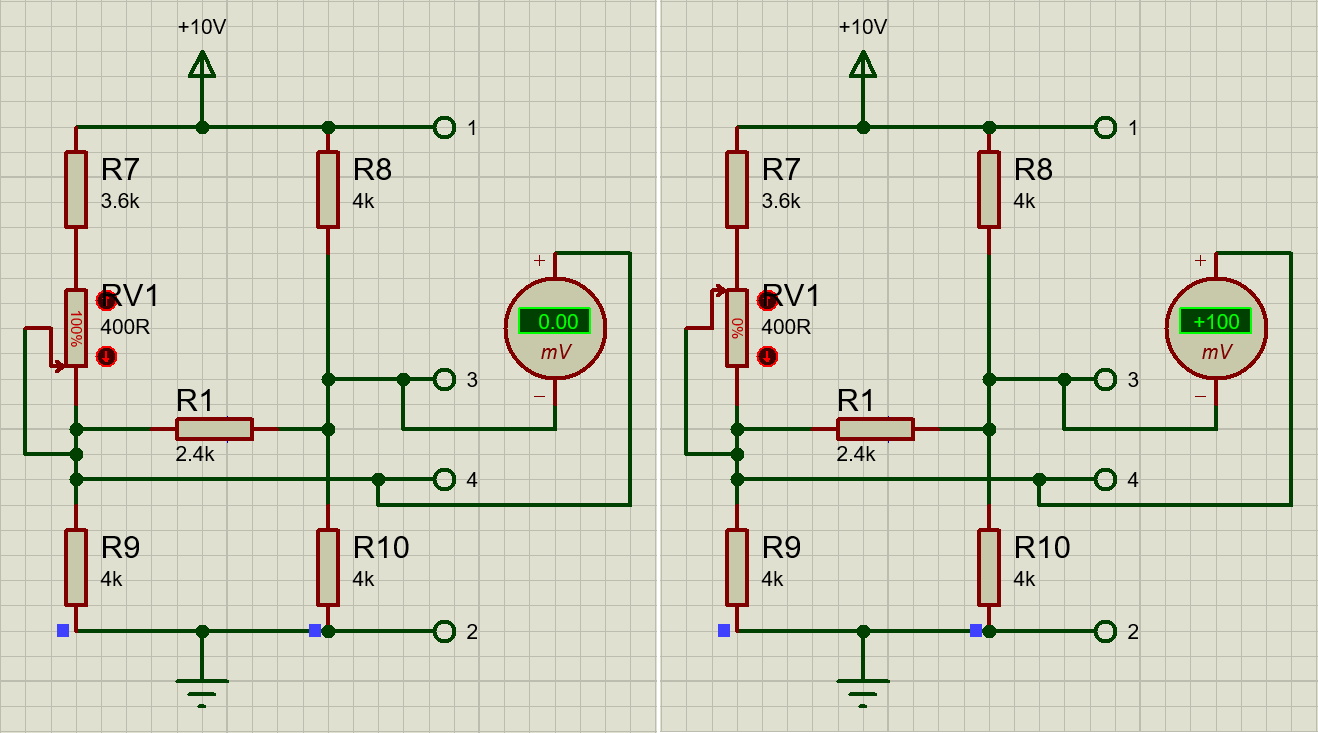
Task: Select resistor R8 in the +100 mV circuit
Action: [x=989, y=189]
